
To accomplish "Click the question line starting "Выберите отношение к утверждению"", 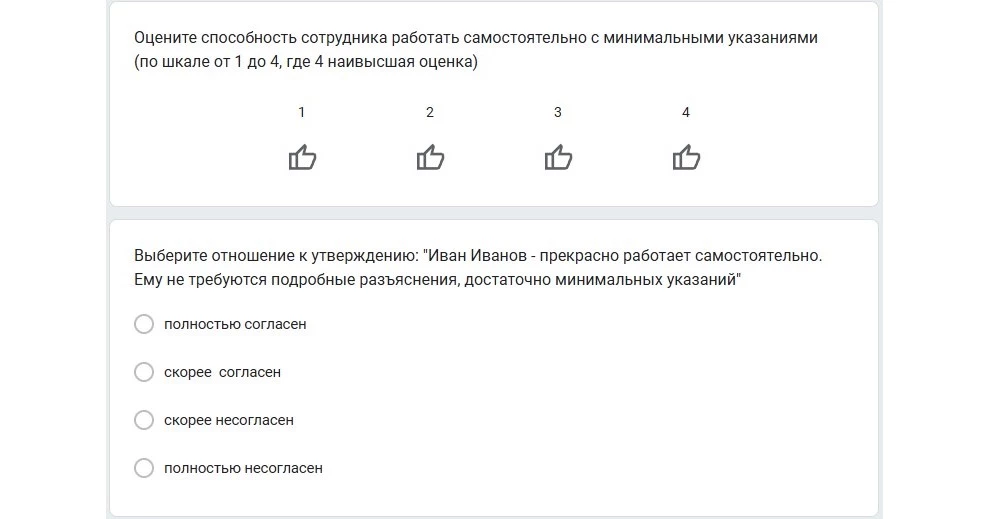I will [478, 256].
